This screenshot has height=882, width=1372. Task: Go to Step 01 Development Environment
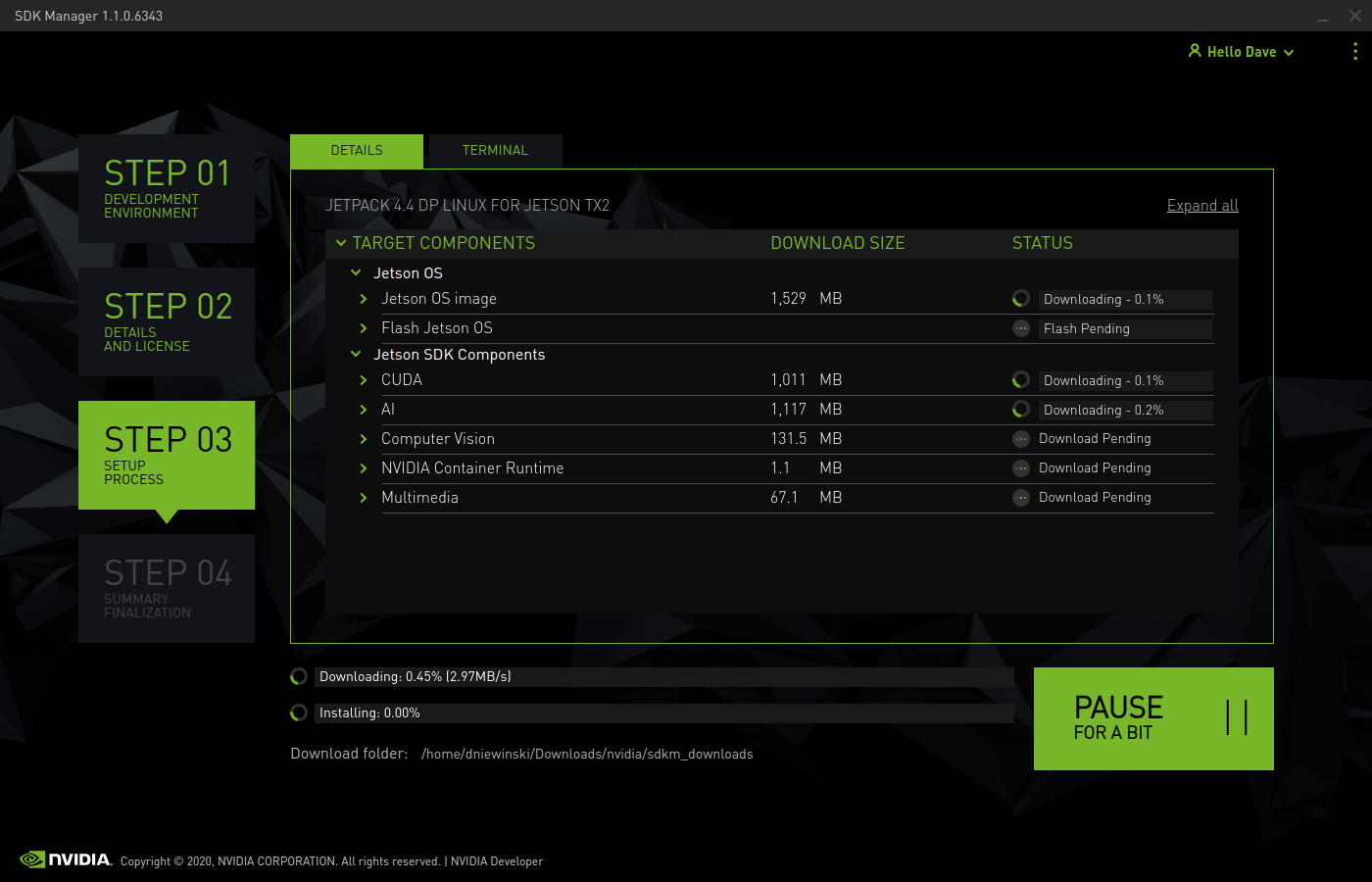click(167, 188)
